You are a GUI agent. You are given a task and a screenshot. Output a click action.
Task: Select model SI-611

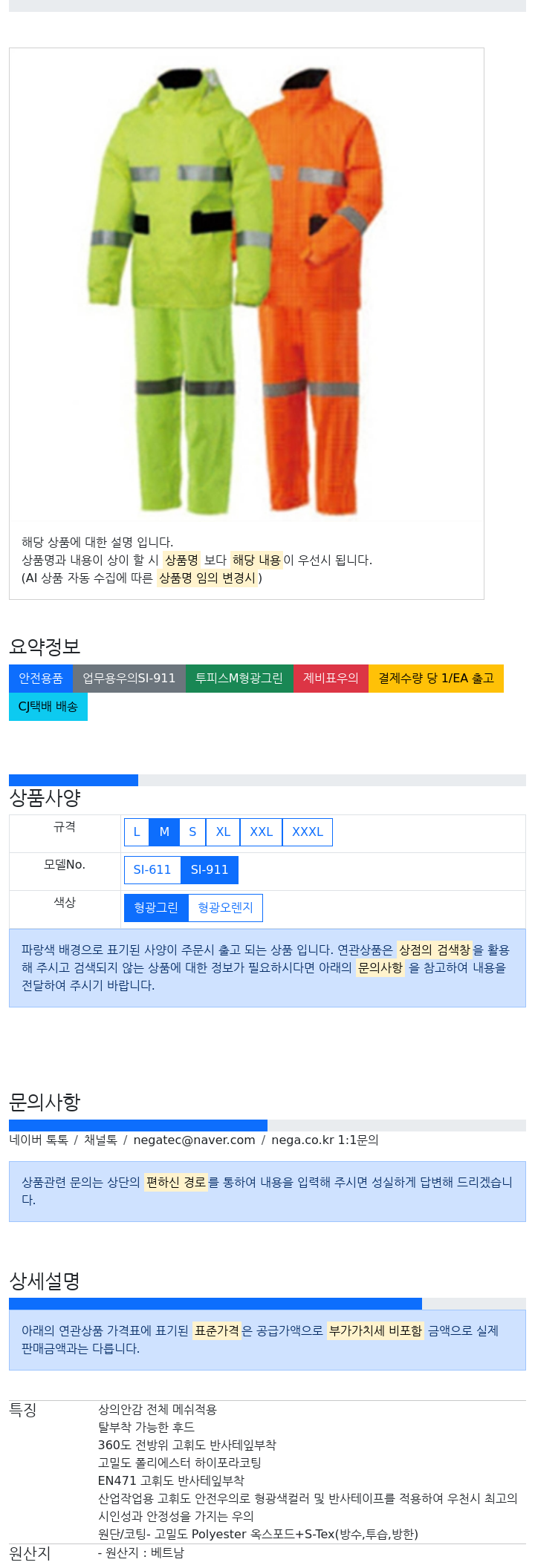click(x=152, y=869)
